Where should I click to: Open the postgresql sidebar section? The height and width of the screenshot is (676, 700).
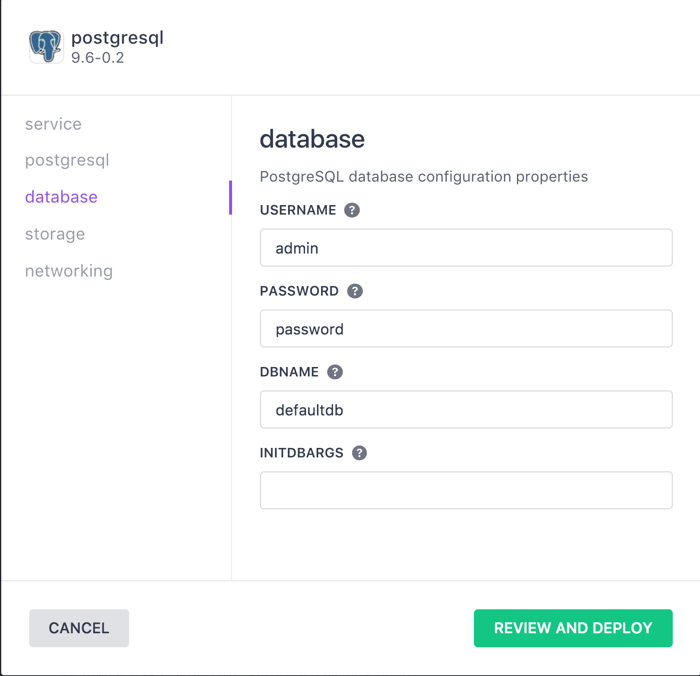tap(67, 160)
